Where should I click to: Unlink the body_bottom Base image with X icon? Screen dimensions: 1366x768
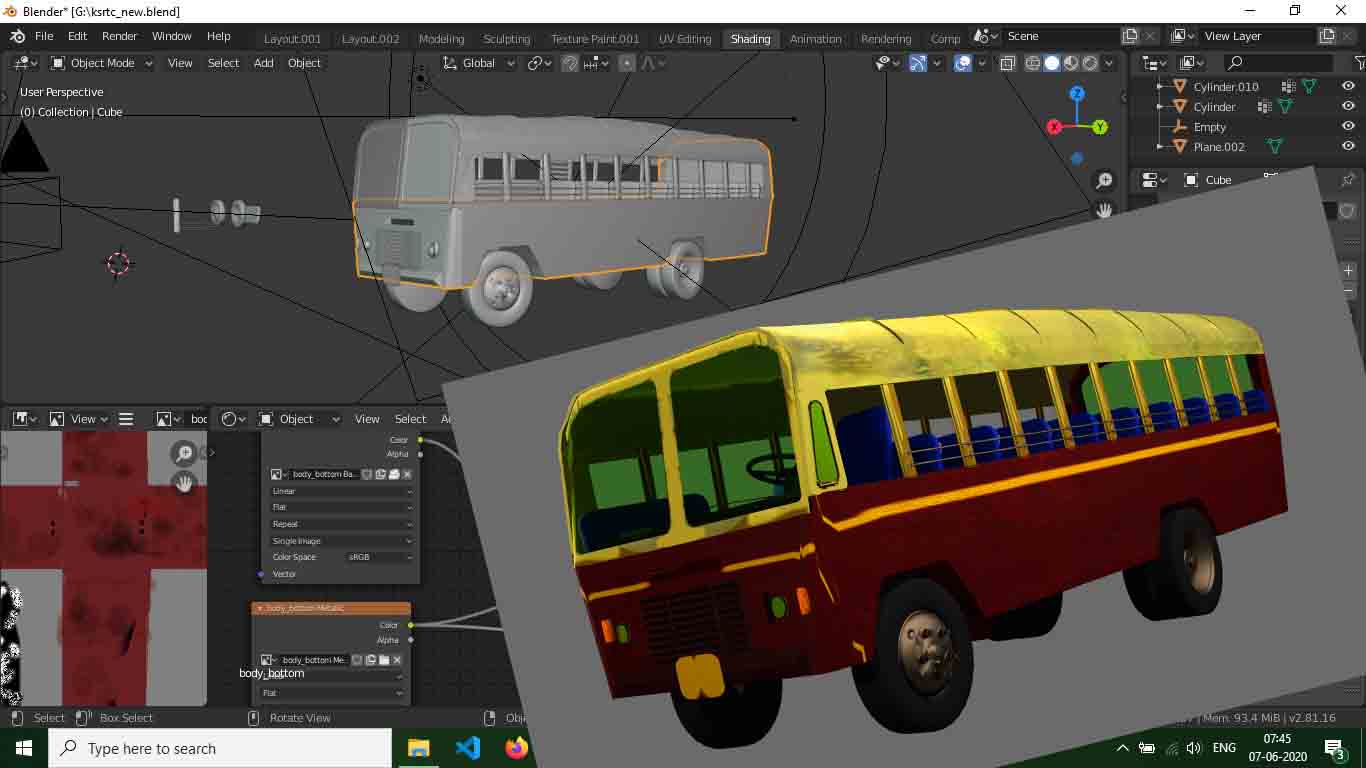407,474
